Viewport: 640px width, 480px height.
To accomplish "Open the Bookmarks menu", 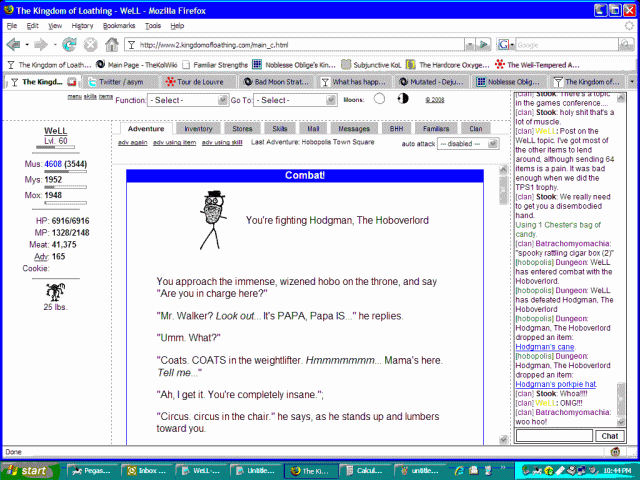I will click(118, 25).
